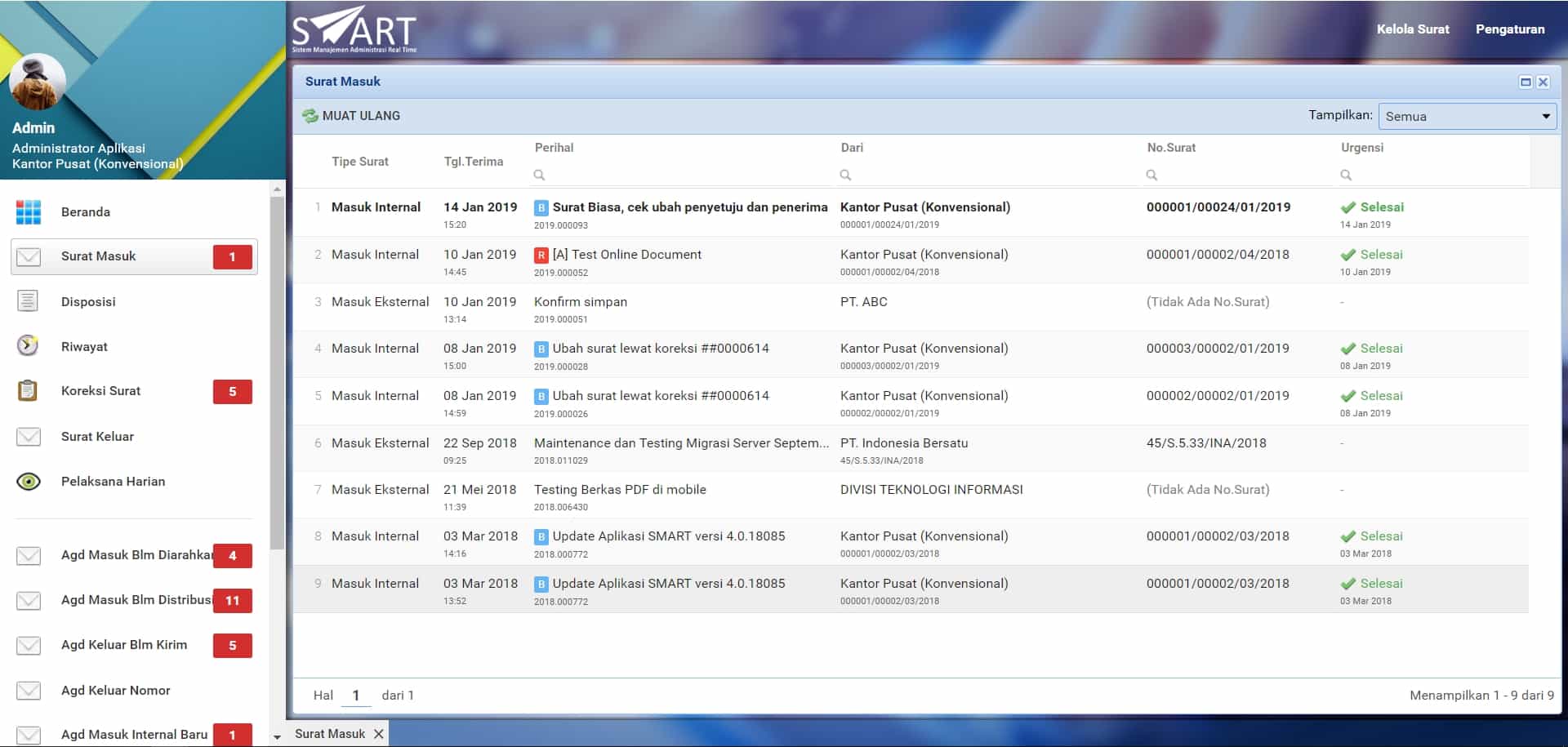Click the Agd Masuk Blm Distribusi envelope icon

(x=29, y=601)
